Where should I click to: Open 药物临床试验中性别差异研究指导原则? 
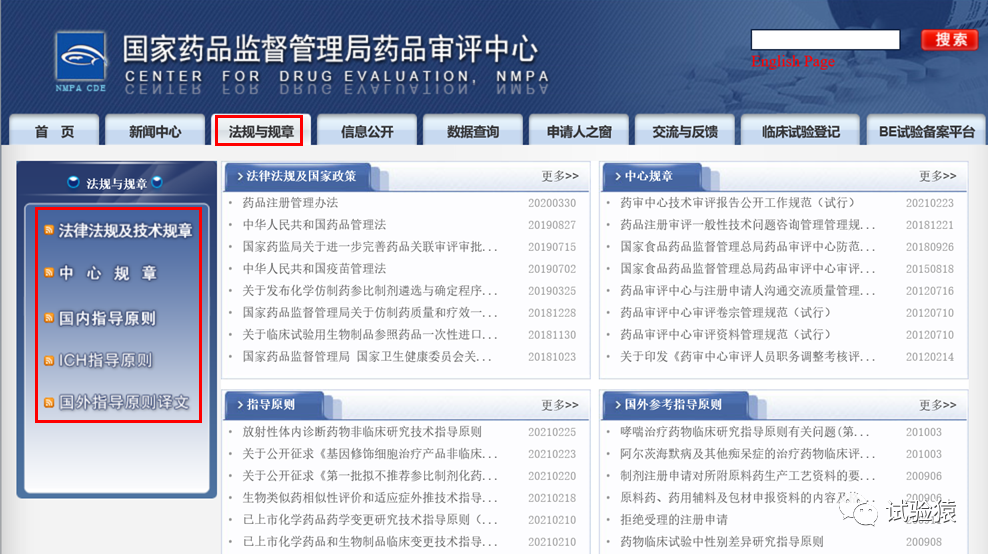(721, 541)
